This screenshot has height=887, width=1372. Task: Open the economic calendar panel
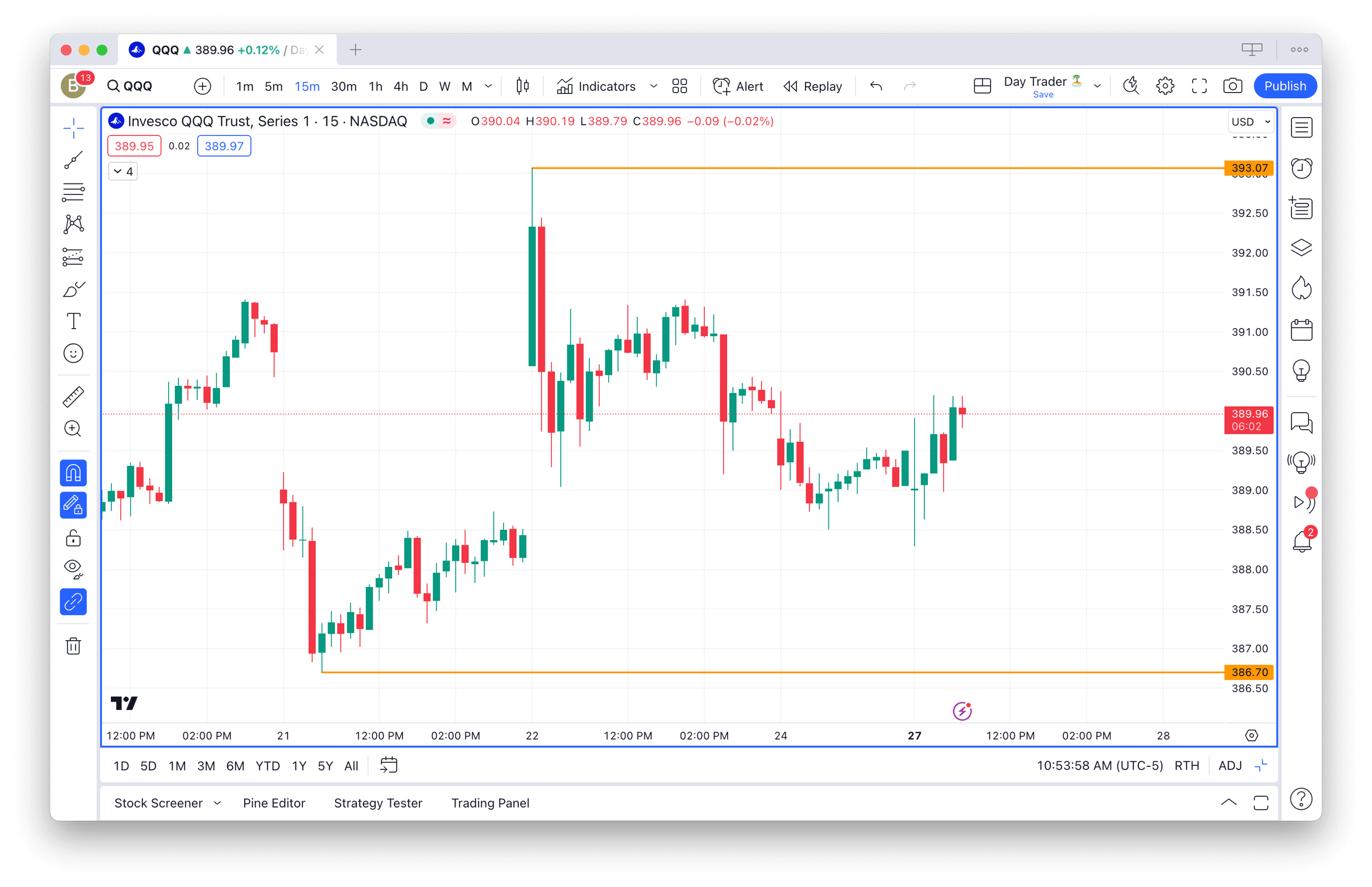[x=1301, y=330]
